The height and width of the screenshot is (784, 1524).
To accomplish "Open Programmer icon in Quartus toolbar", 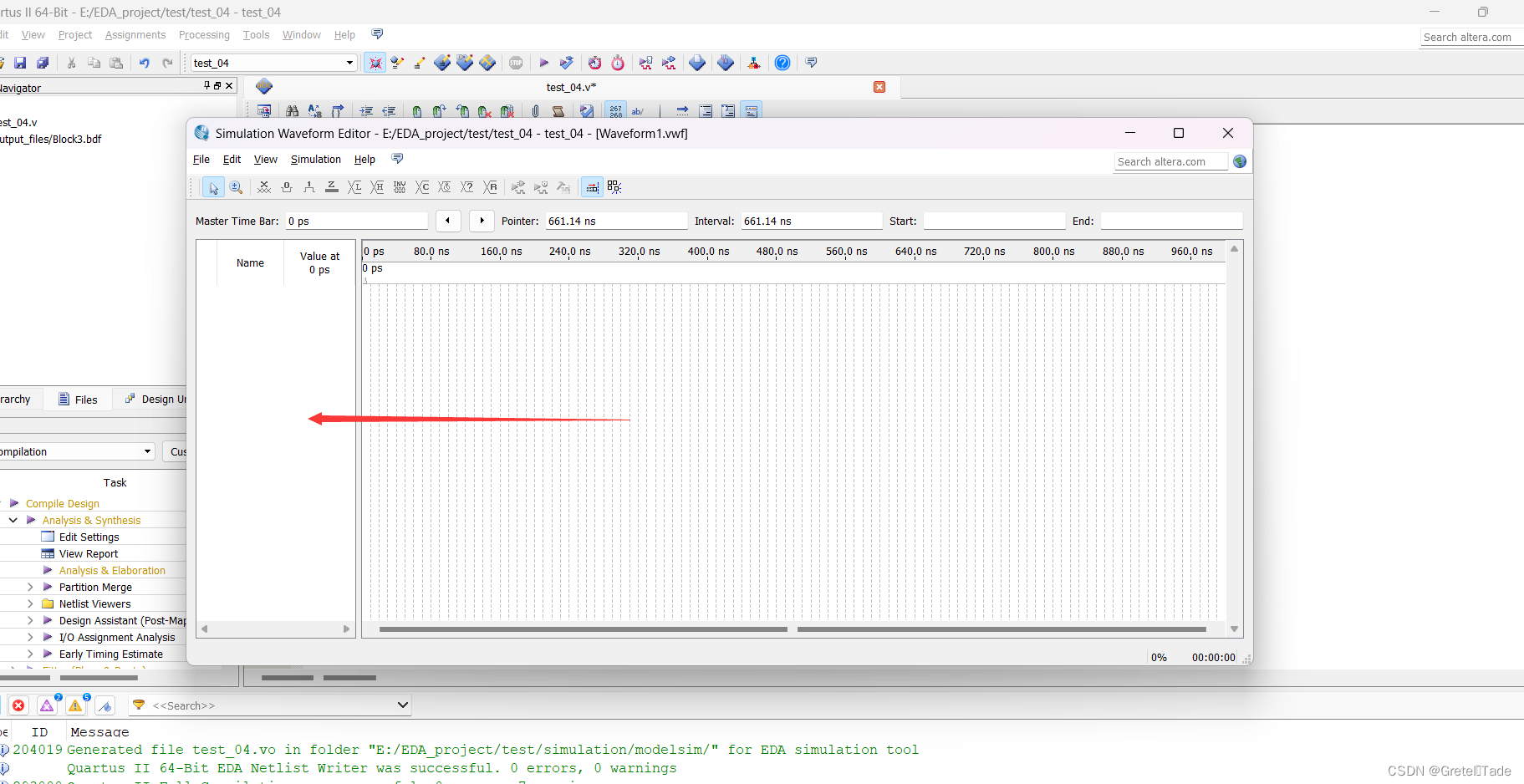I will click(726, 63).
